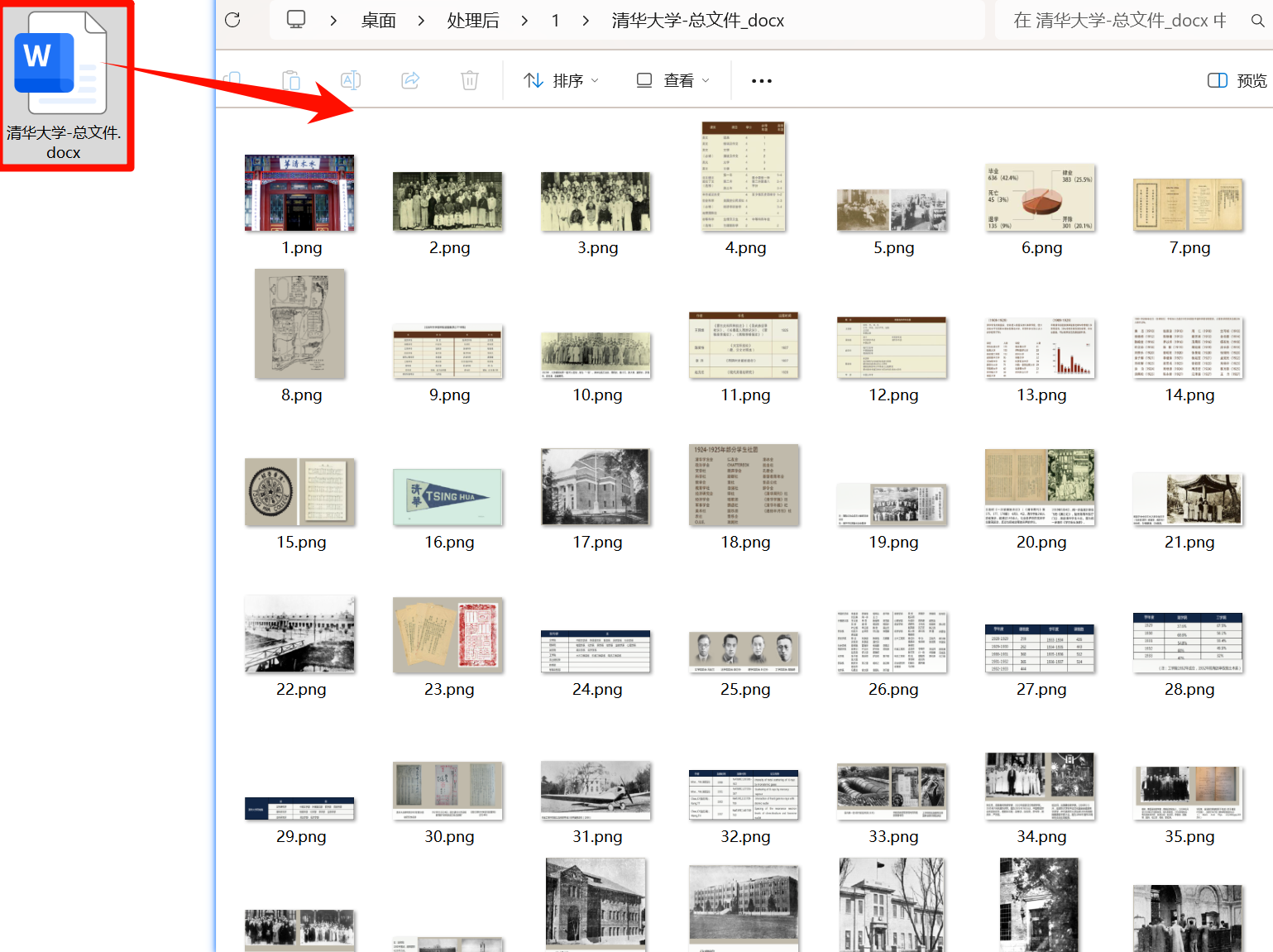Click the Copy icon in the toolbar
The image size is (1273, 952).
tap(232, 80)
